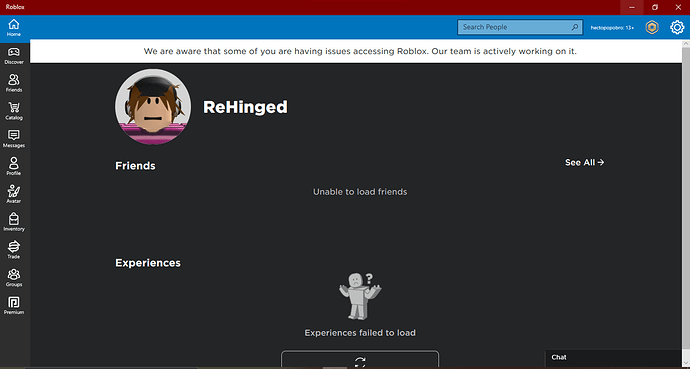Click the Friends section heading
The width and height of the screenshot is (690, 369).
click(135, 166)
